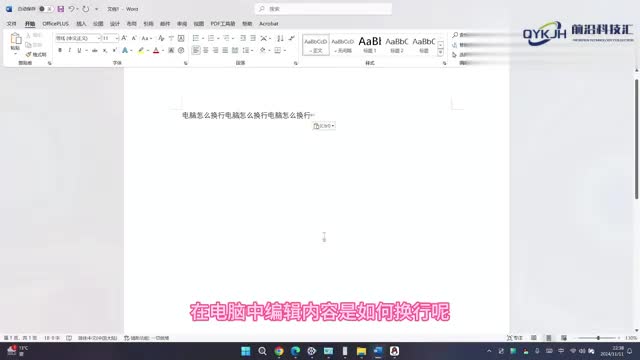The height and width of the screenshot is (360, 640).
Task: Click the Redo arrow icon
Action: (86, 9)
